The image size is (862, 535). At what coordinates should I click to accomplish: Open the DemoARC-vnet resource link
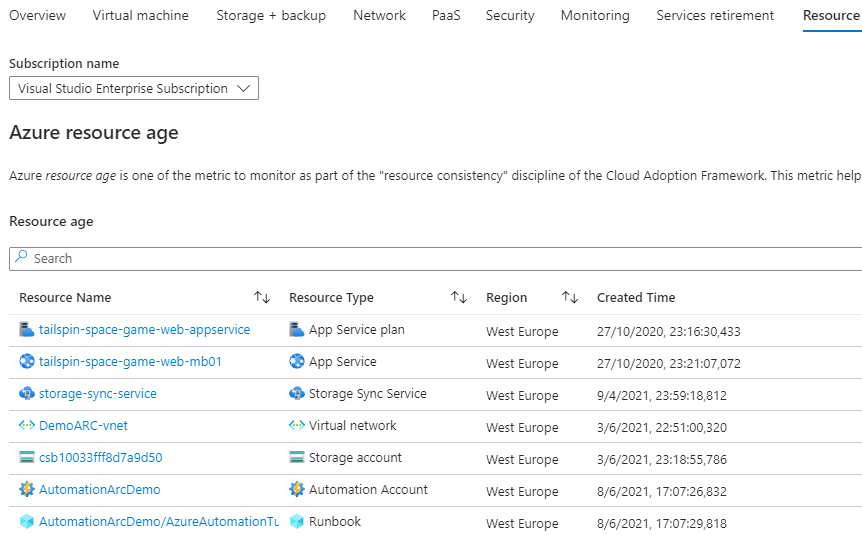pyautogui.click(x=83, y=425)
